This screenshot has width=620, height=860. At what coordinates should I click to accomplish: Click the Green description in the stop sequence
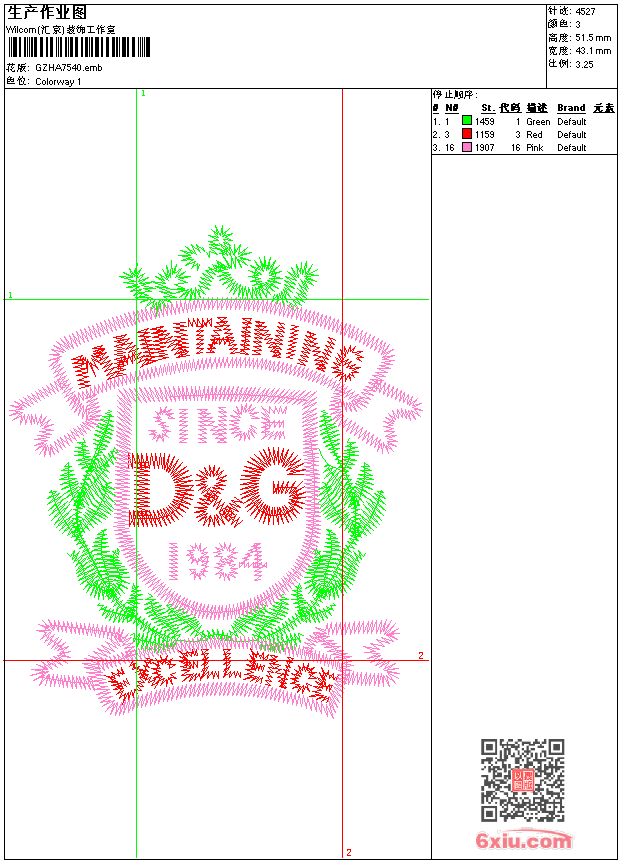click(538, 121)
